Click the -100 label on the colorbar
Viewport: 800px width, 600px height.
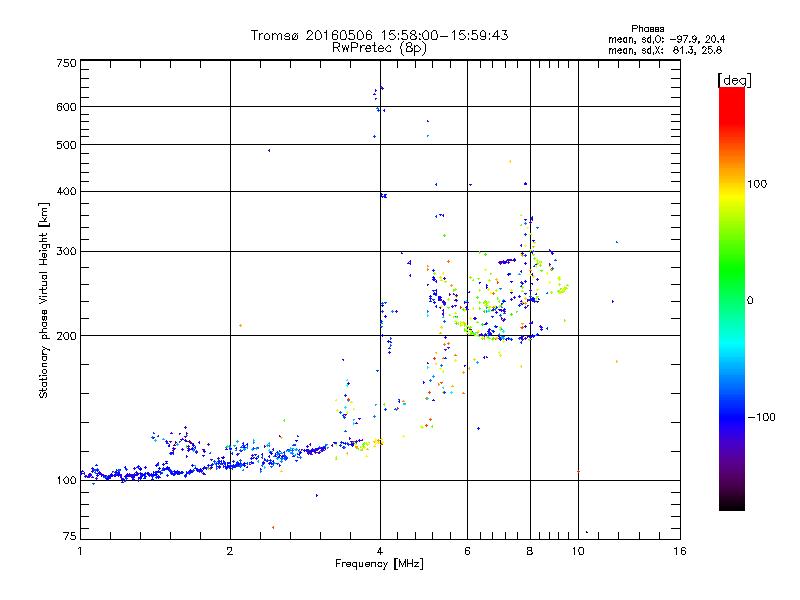762,417
